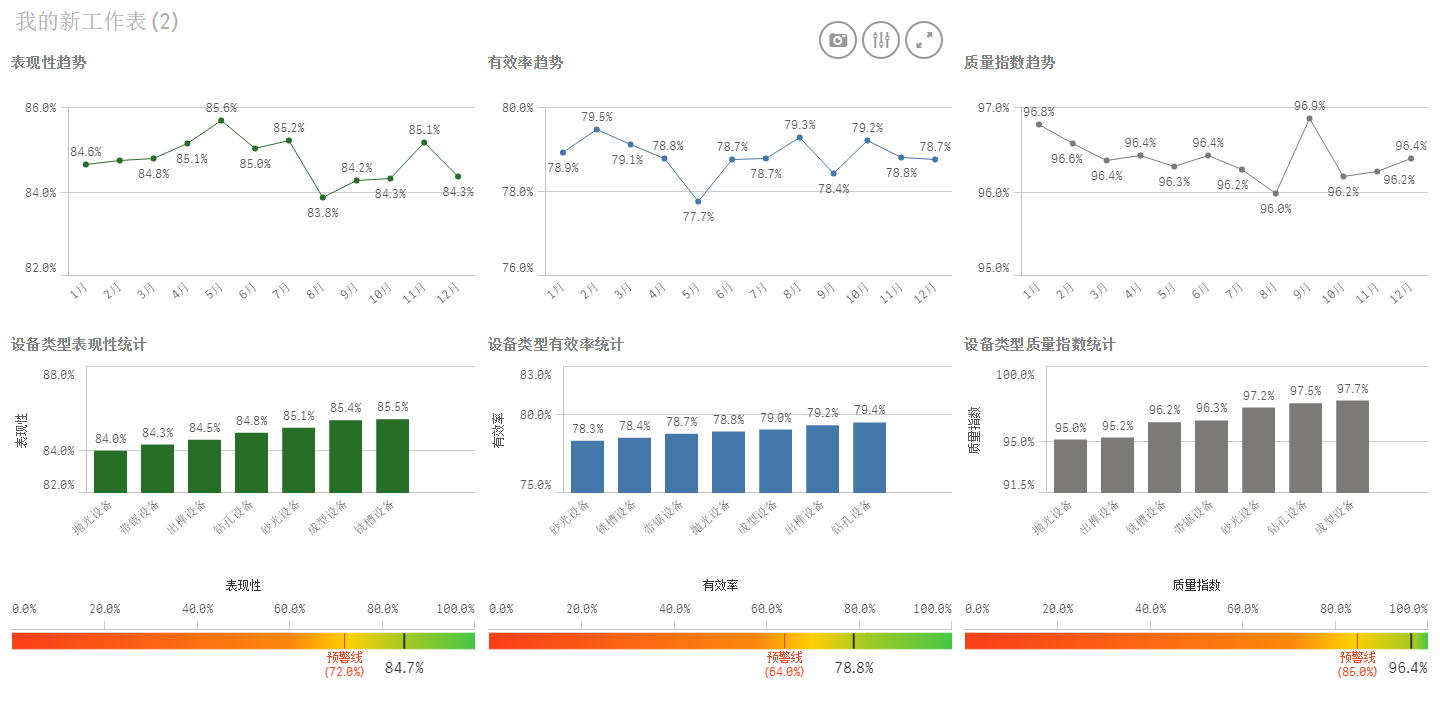Select the 83.8% low label in 表现性趋势
Image resolution: width=1440 pixels, height=726 pixels.
tap(322, 212)
